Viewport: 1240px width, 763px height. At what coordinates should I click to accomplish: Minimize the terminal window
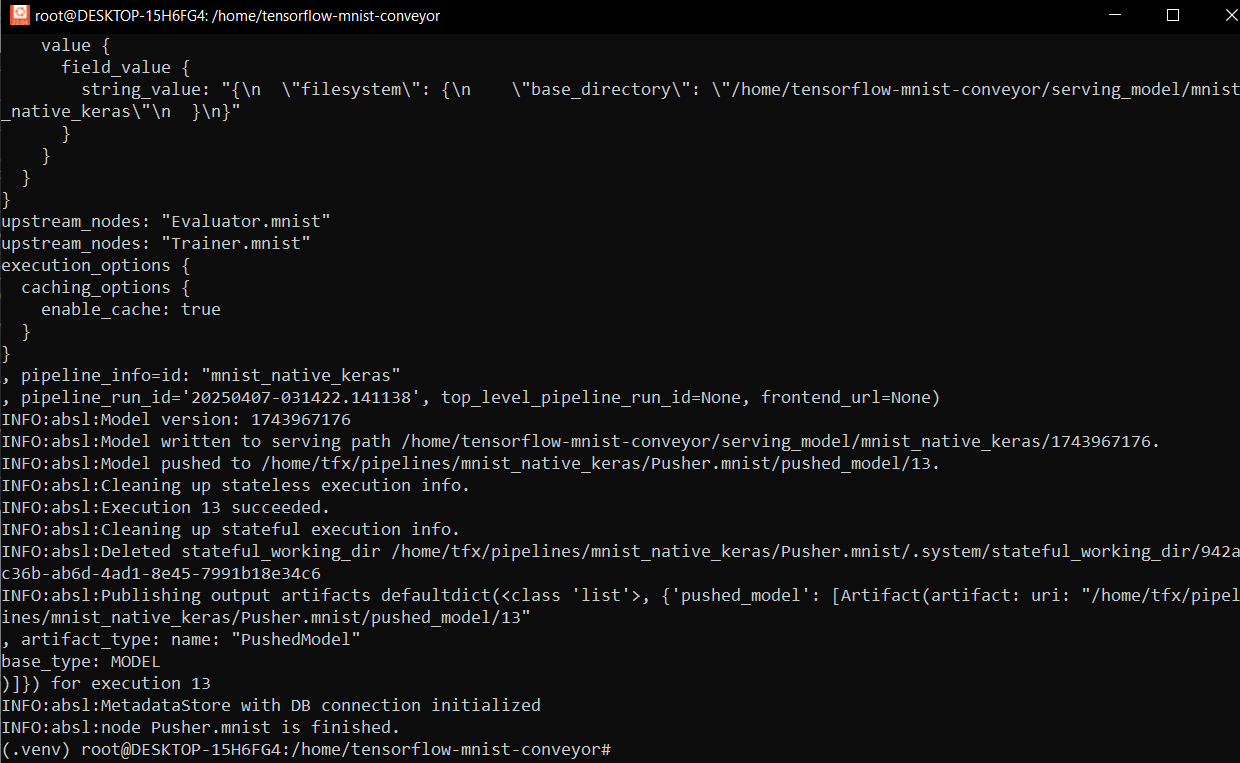coord(1127,15)
